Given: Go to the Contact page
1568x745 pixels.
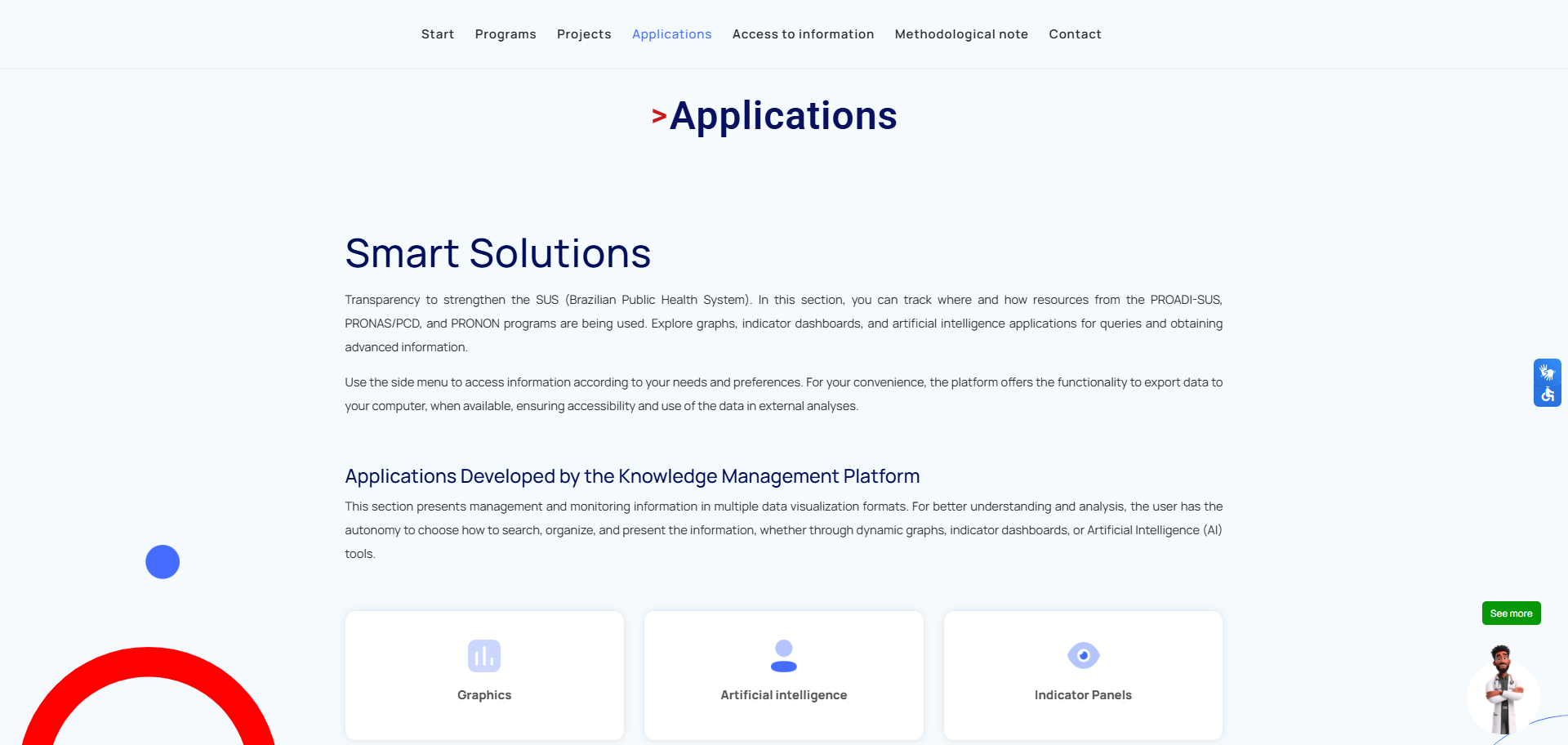Looking at the screenshot, I should [x=1075, y=34].
